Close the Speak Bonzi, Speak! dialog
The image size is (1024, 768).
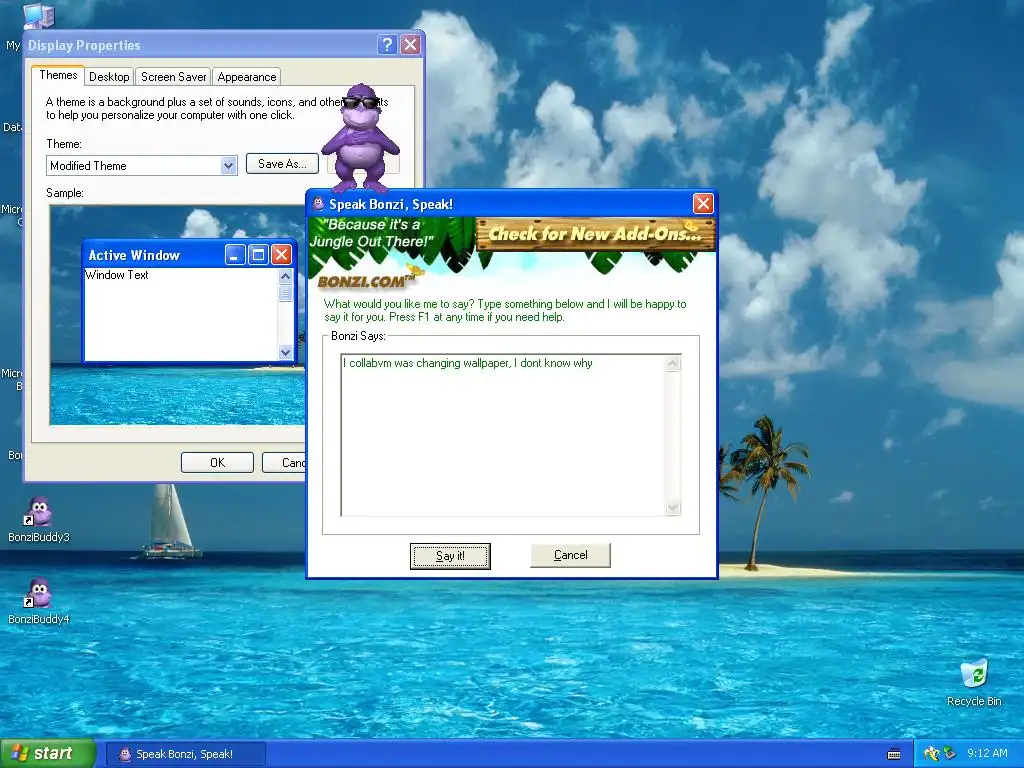pos(703,204)
